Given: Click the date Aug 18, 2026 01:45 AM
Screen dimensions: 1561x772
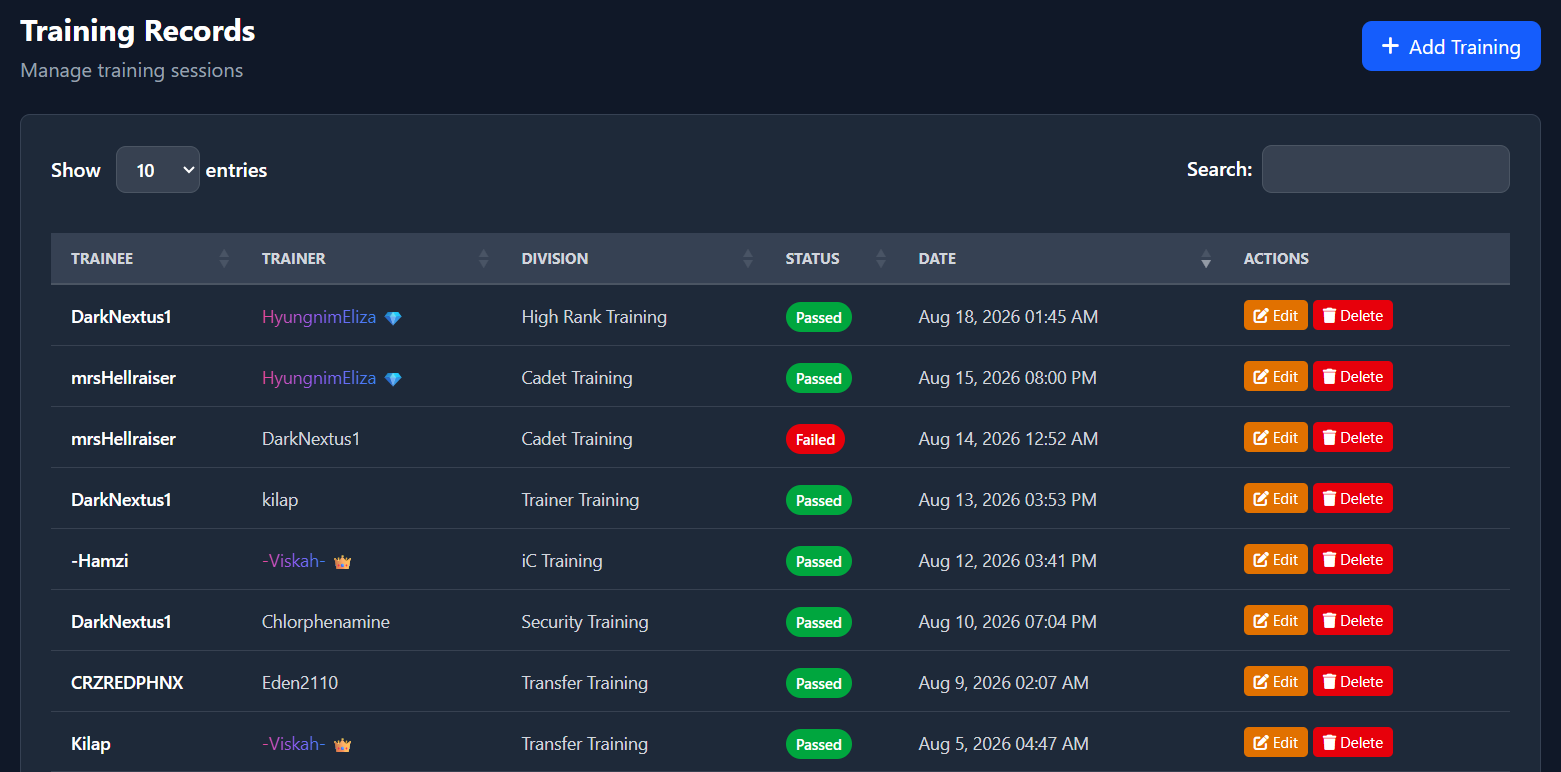Looking at the screenshot, I should [x=1008, y=317].
